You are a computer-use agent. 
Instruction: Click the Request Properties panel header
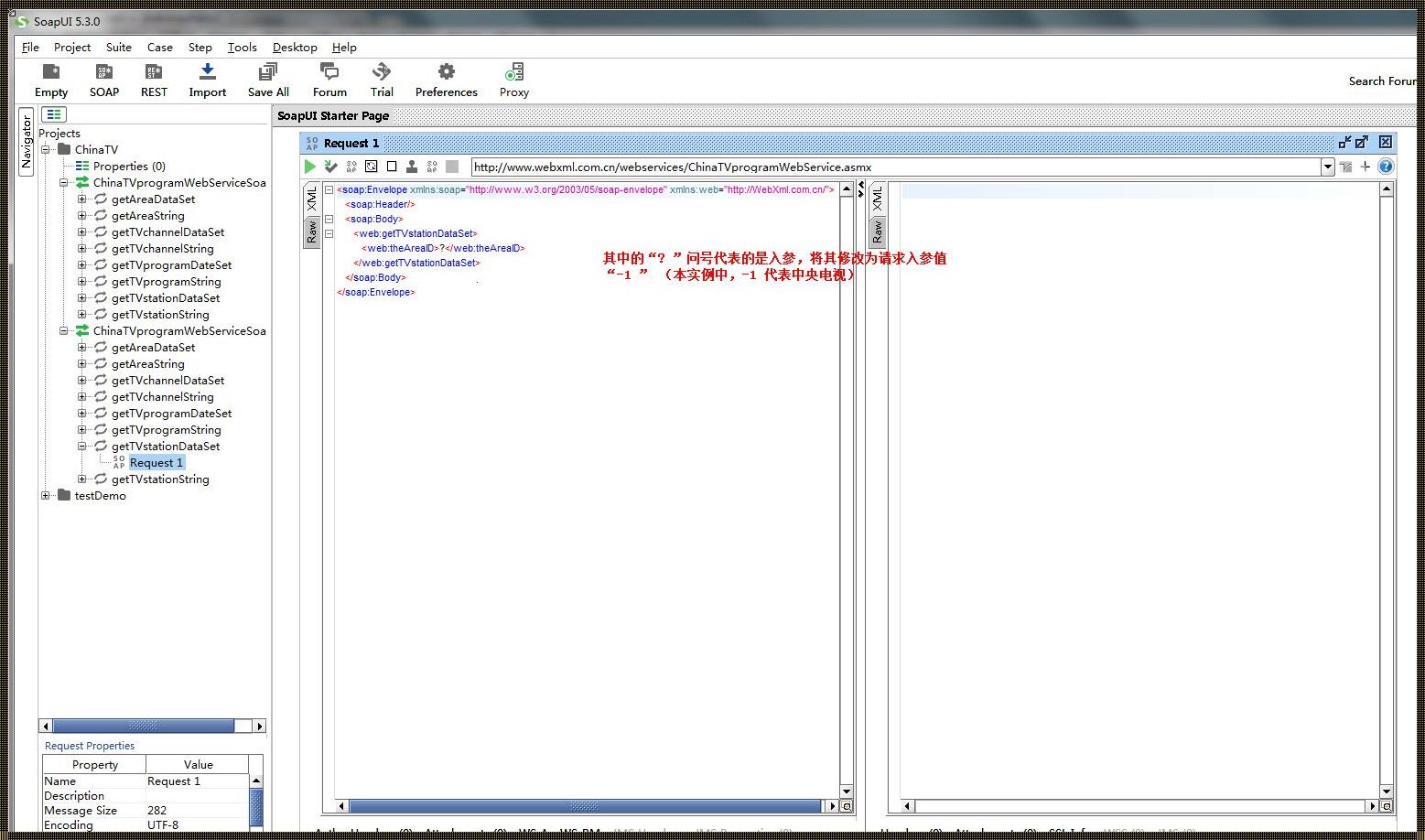(x=90, y=746)
